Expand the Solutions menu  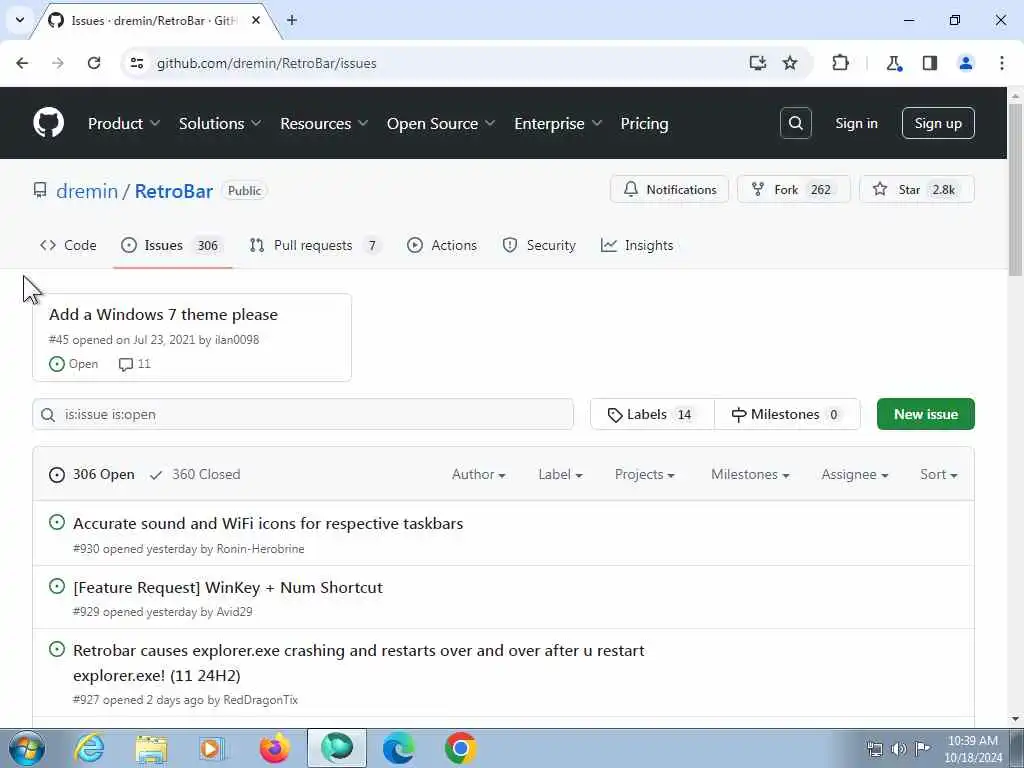click(x=219, y=123)
